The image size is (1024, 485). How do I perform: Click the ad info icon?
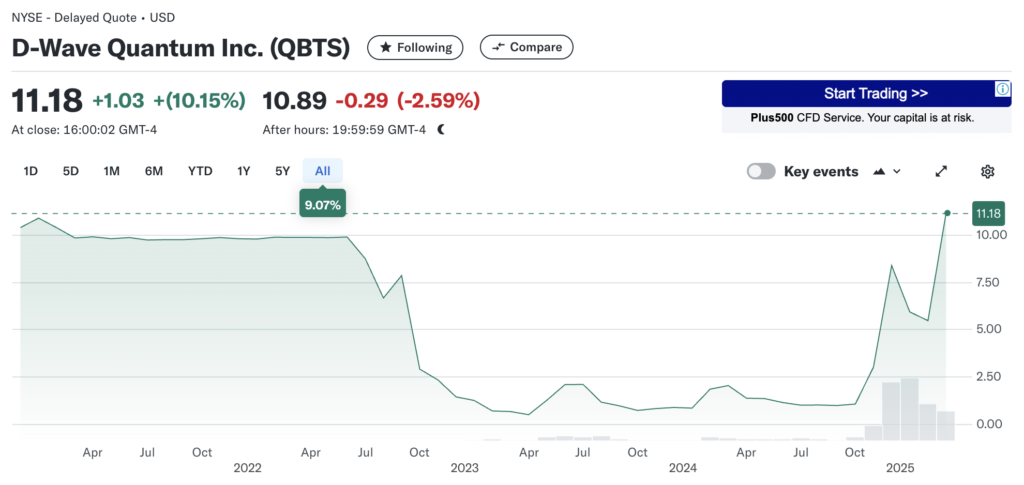pyautogui.click(x=1003, y=90)
